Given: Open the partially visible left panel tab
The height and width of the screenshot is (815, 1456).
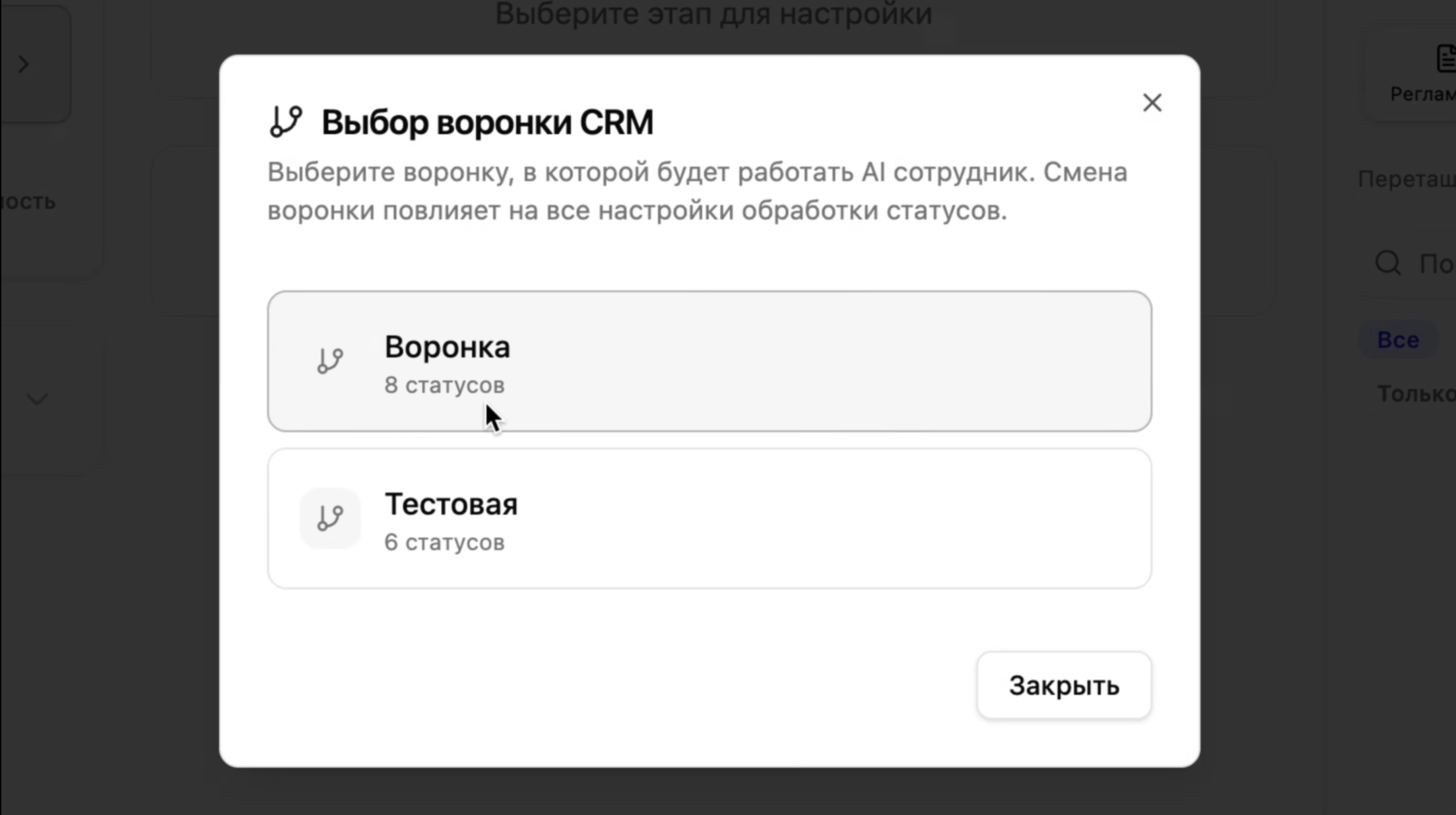Looking at the screenshot, I should [28, 201].
